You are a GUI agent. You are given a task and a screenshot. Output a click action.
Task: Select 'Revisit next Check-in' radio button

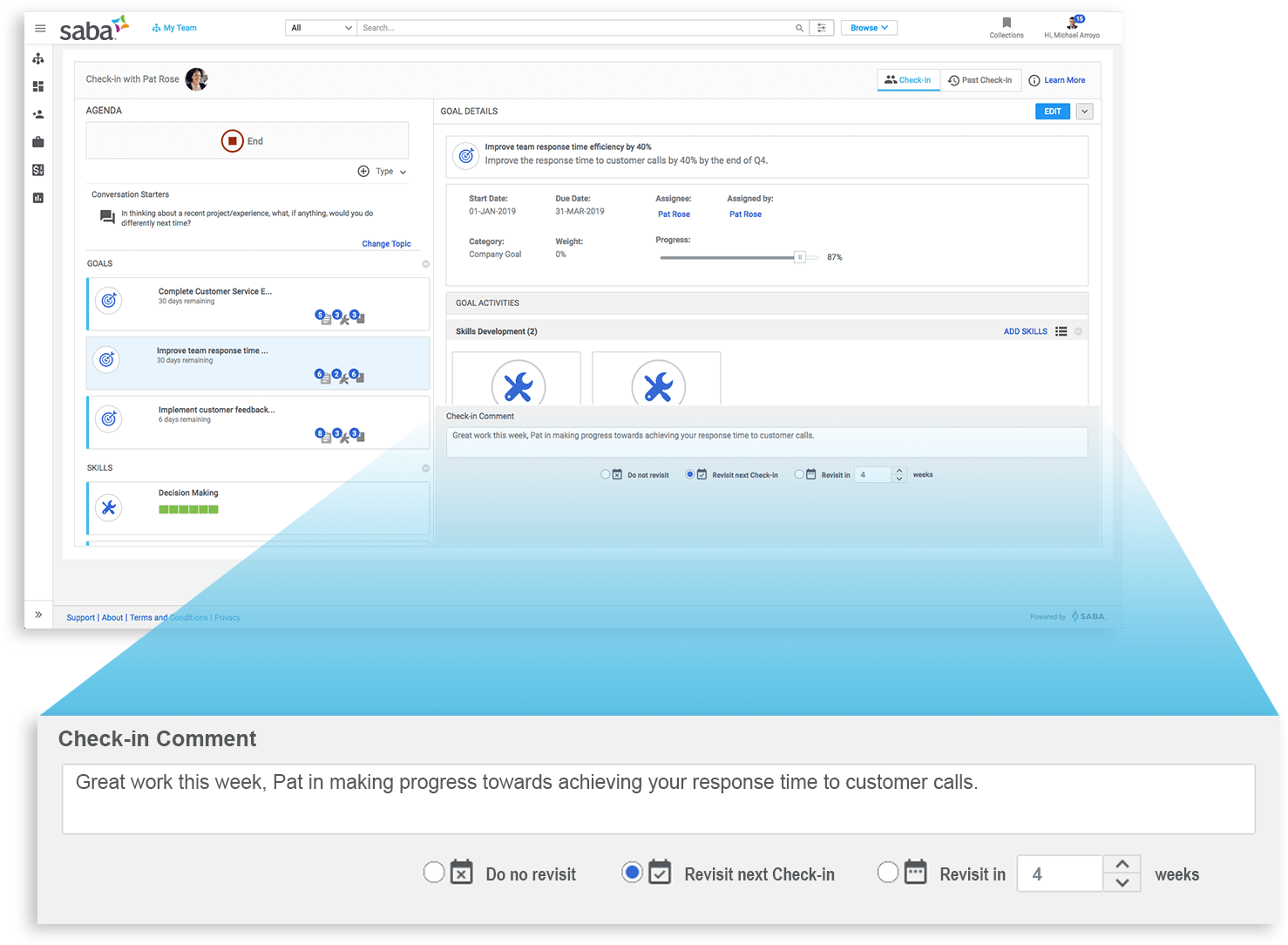[x=632, y=872]
